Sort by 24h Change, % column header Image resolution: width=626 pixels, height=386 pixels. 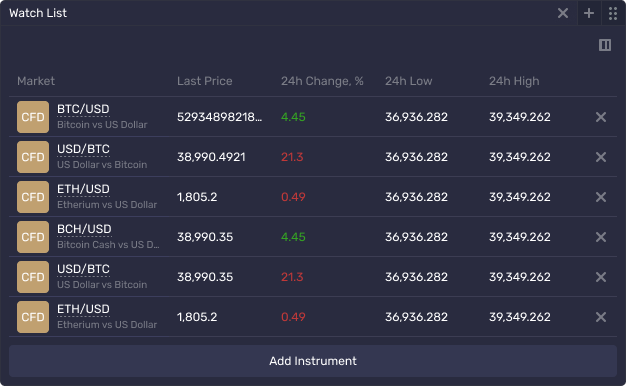322,81
